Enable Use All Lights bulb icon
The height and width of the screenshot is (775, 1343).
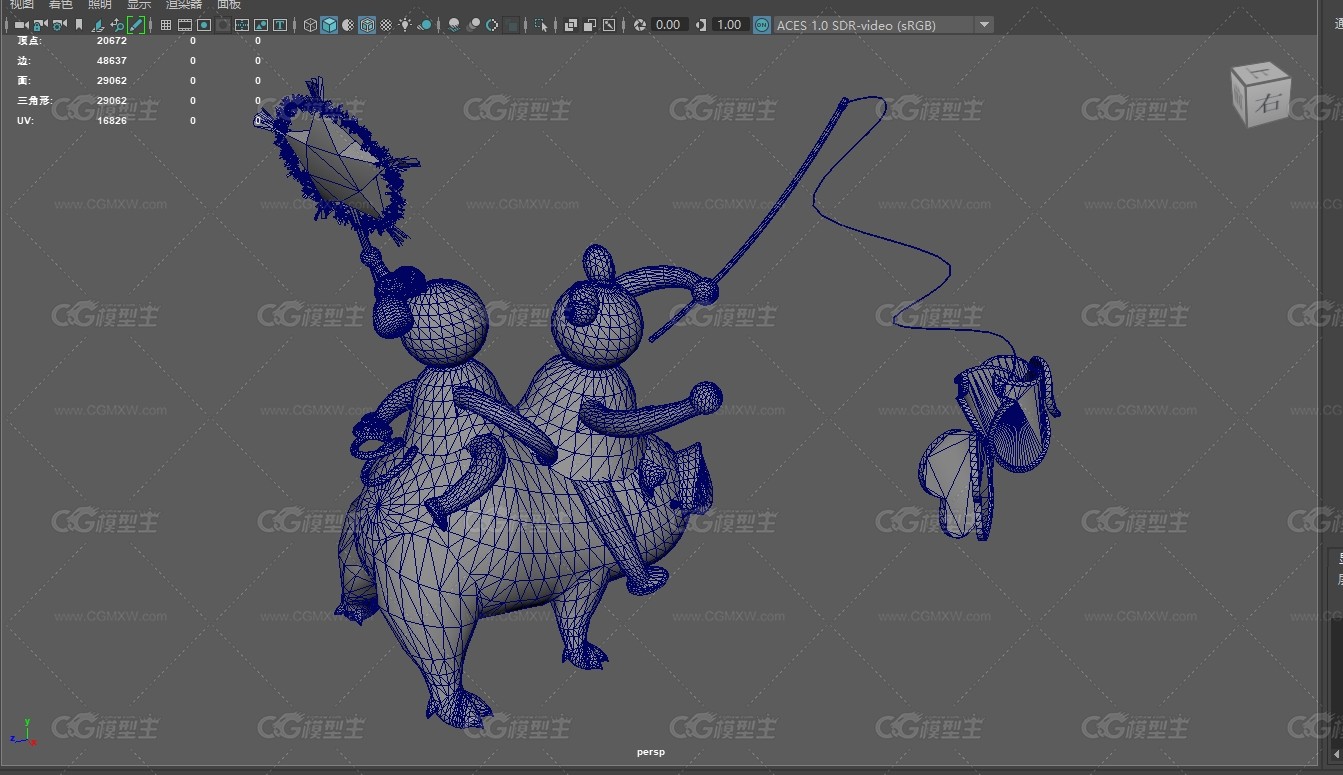point(405,25)
